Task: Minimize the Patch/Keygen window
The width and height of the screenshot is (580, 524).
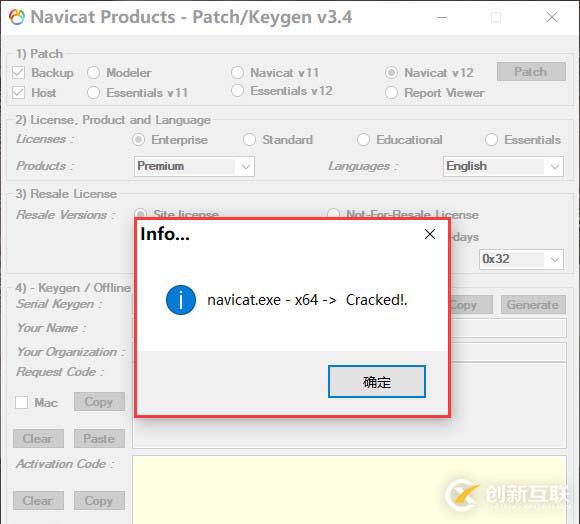Action: (x=442, y=17)
